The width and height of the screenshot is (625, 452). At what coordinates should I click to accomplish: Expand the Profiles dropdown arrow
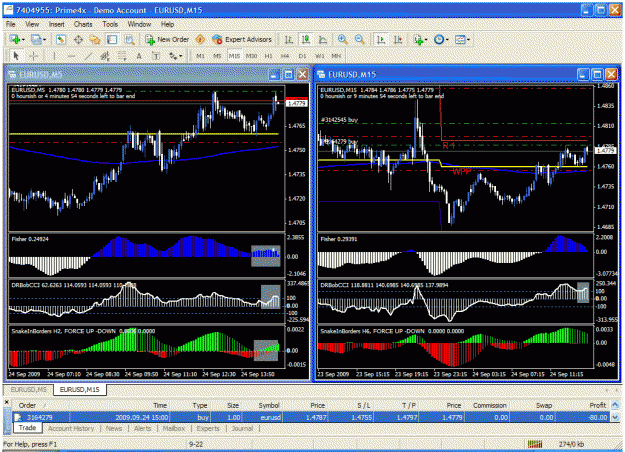[x=44, y=40]
